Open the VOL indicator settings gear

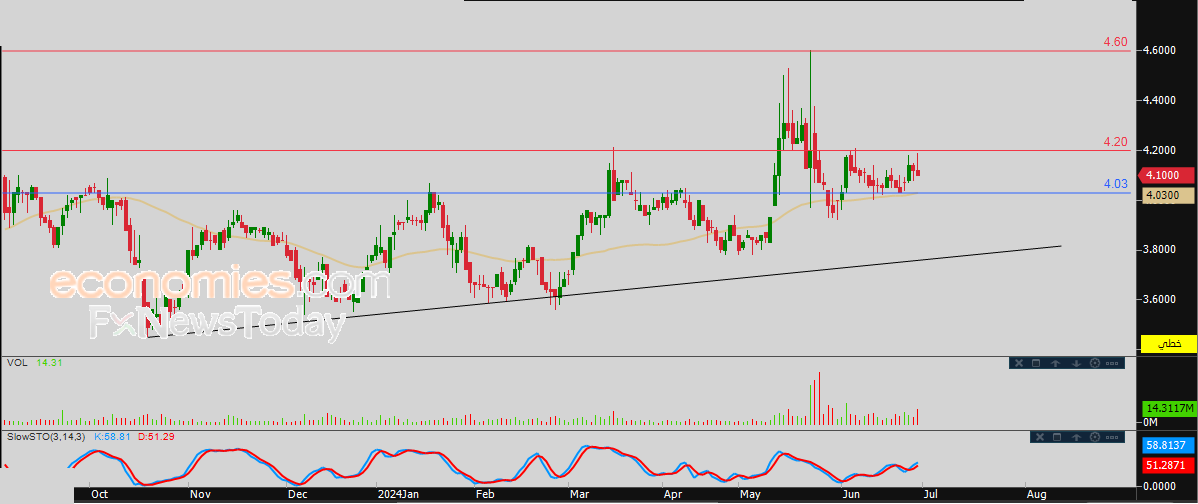[1095, 363]
